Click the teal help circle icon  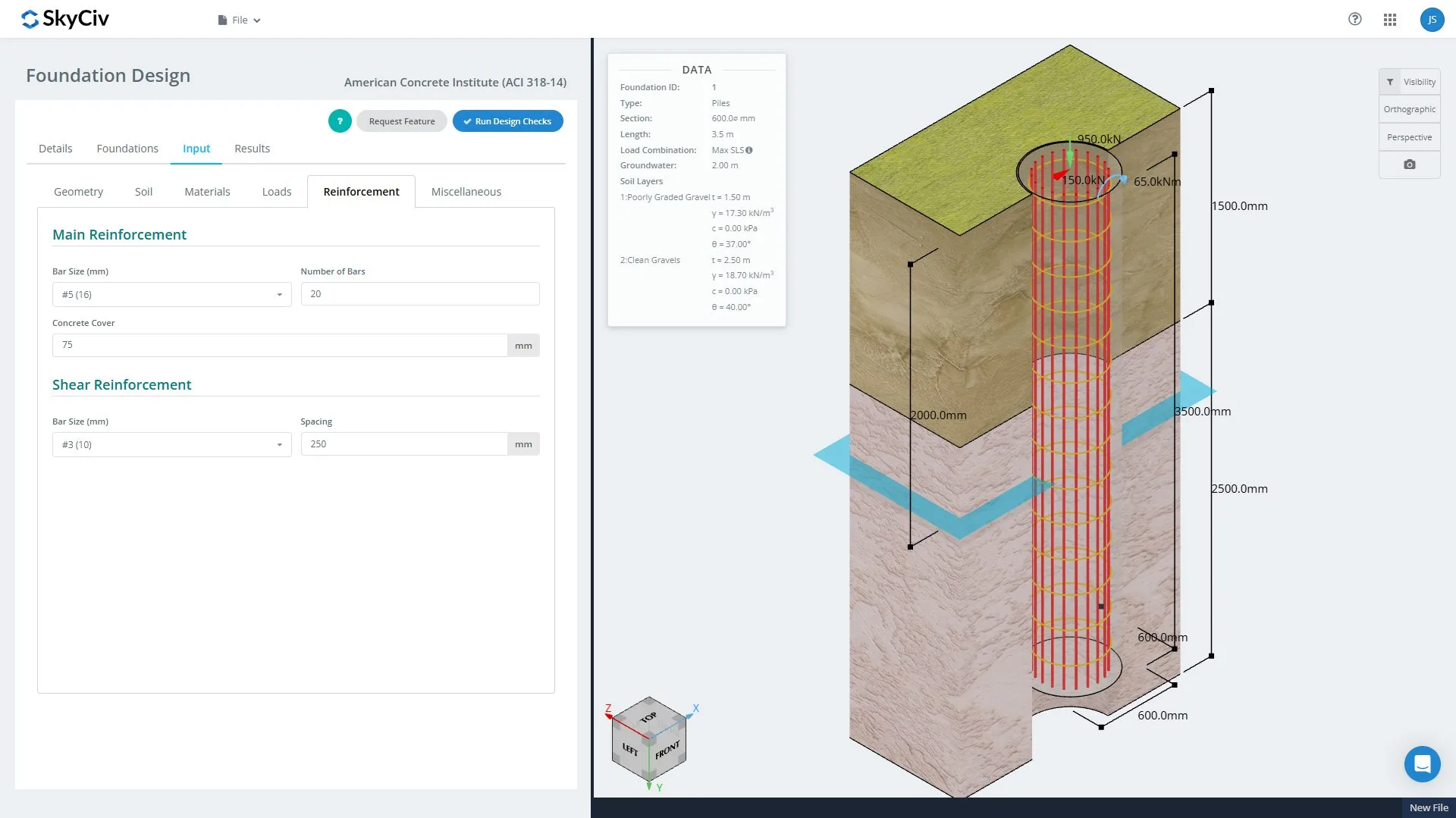(340, 121)
